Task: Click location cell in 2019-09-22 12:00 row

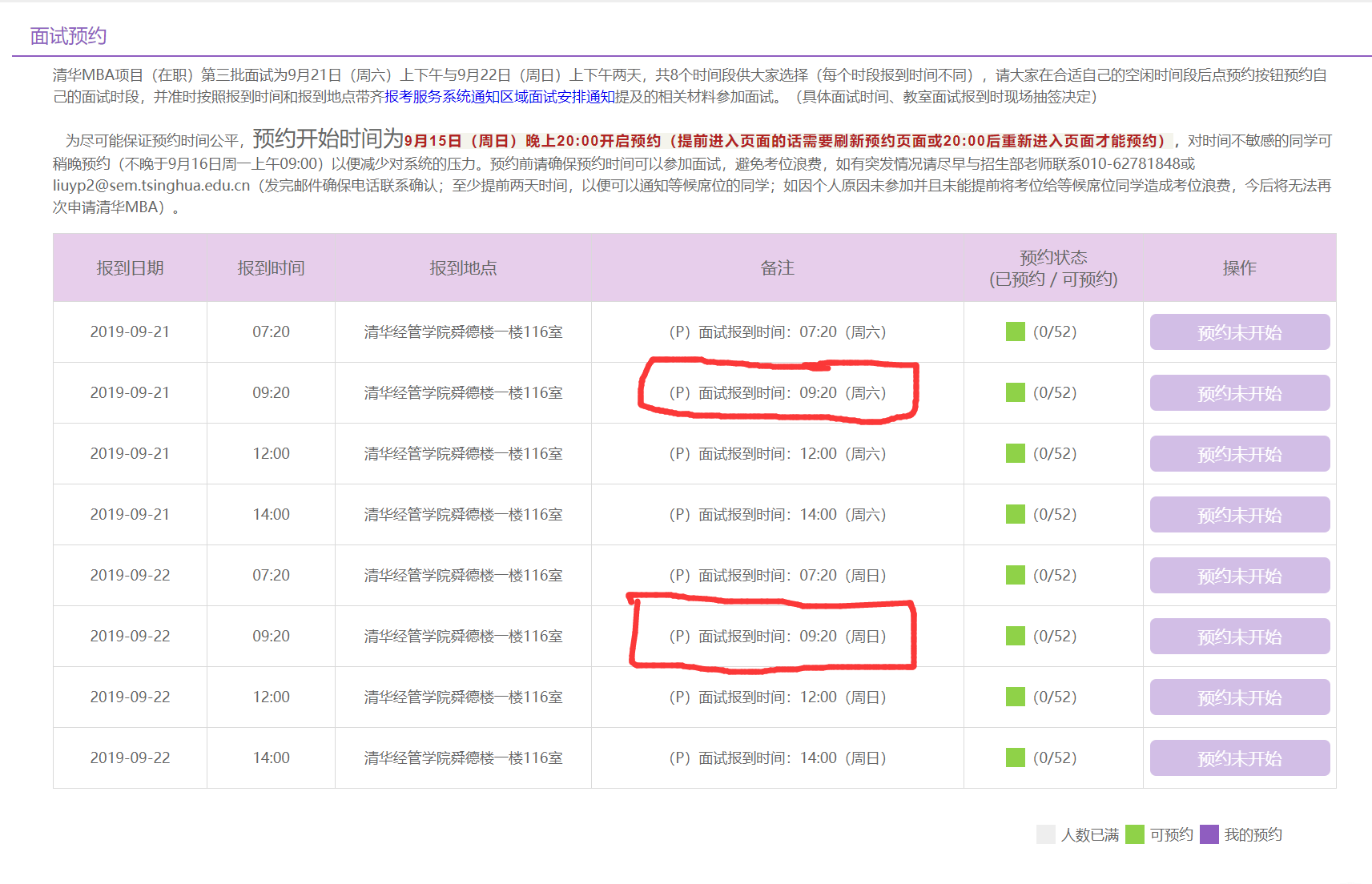Action: 463,697
